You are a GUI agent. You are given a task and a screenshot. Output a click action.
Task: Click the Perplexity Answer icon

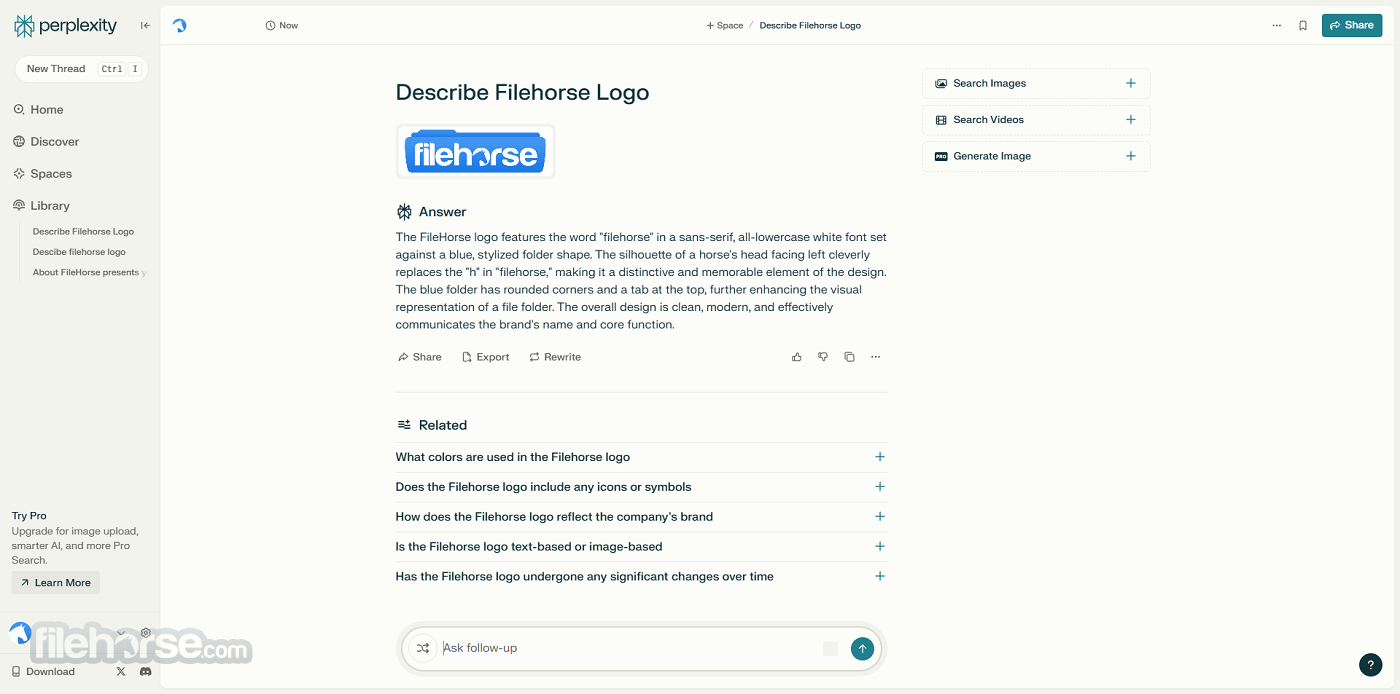pos(404,212)
